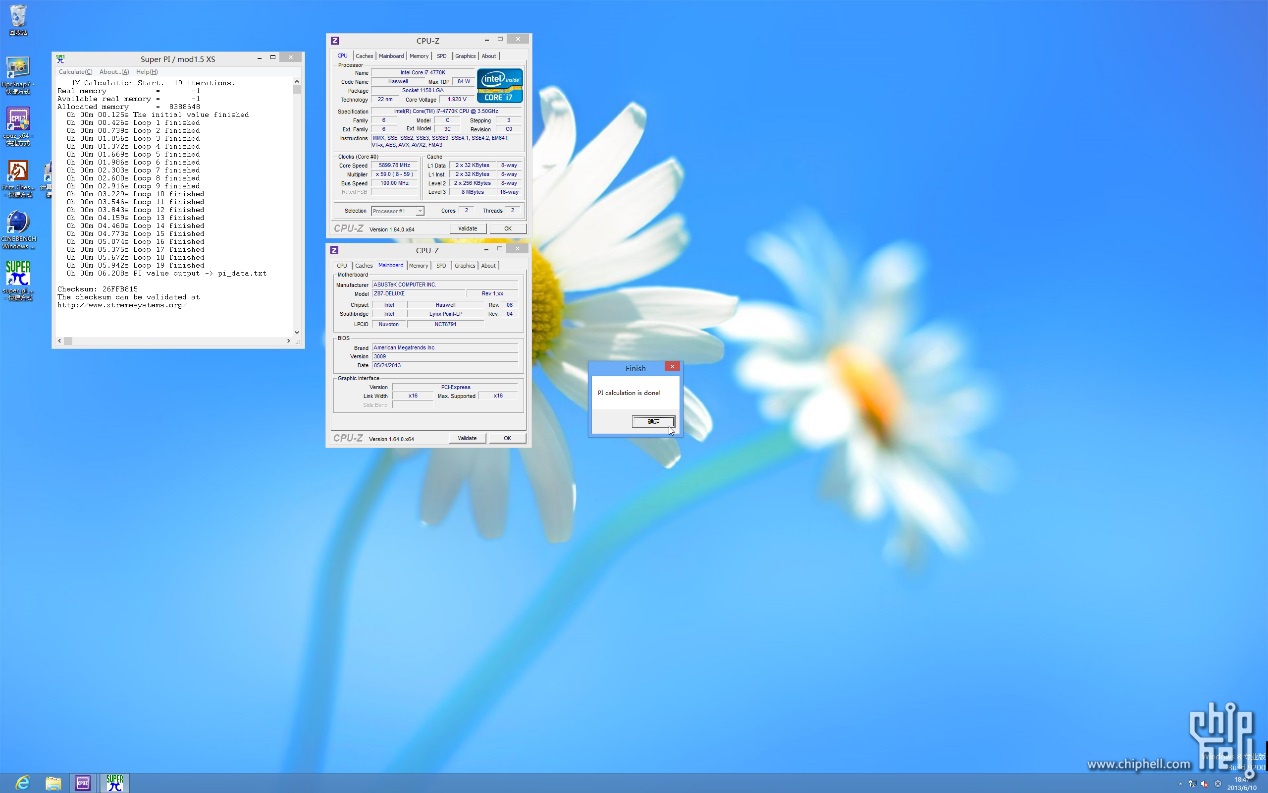Launch the Super PI desktop shortcut
Image resolution: width=1268 pixels, height=793 pixels.
coord(18,279)
